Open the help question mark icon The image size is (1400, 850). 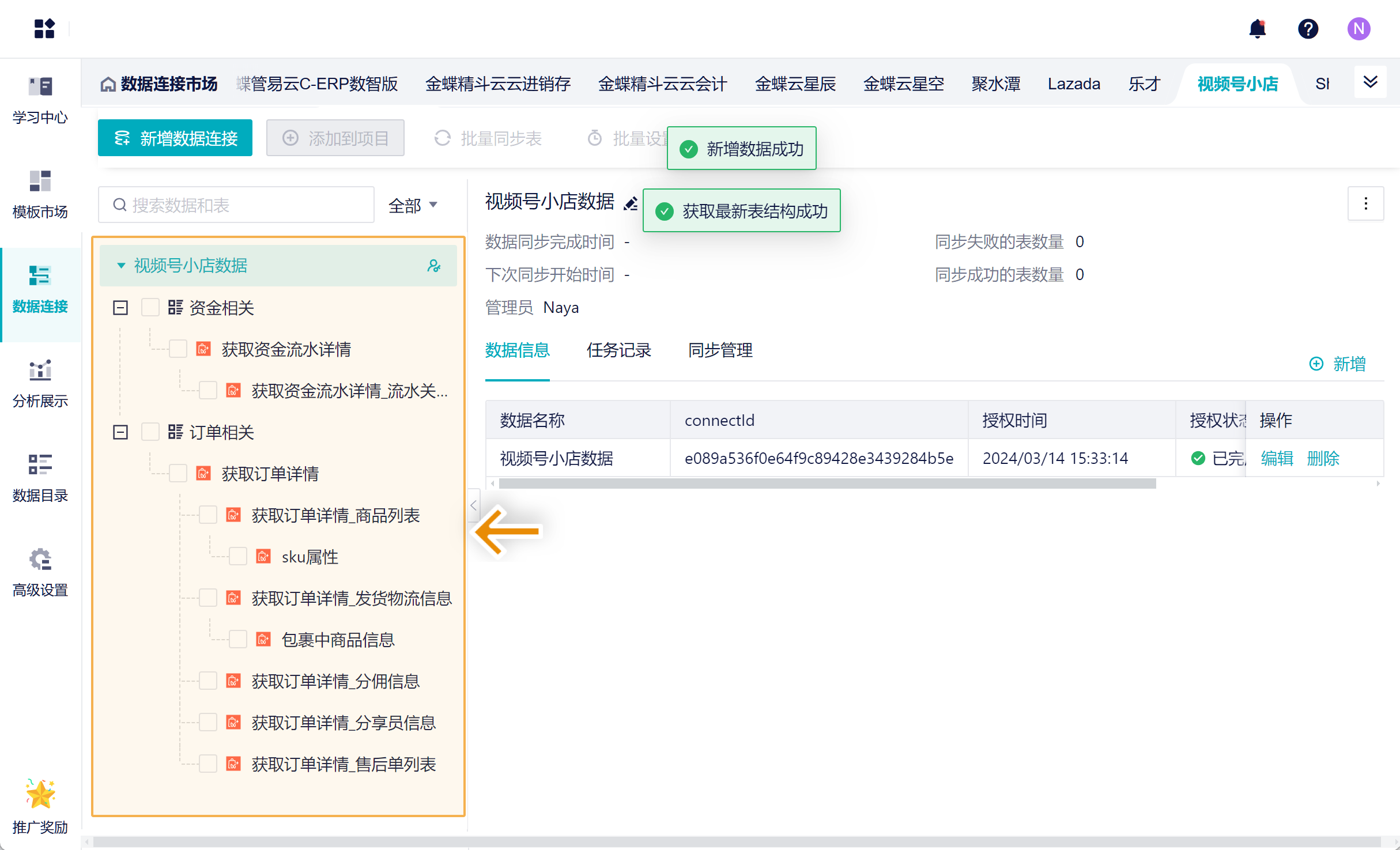tap(1308, 29)
